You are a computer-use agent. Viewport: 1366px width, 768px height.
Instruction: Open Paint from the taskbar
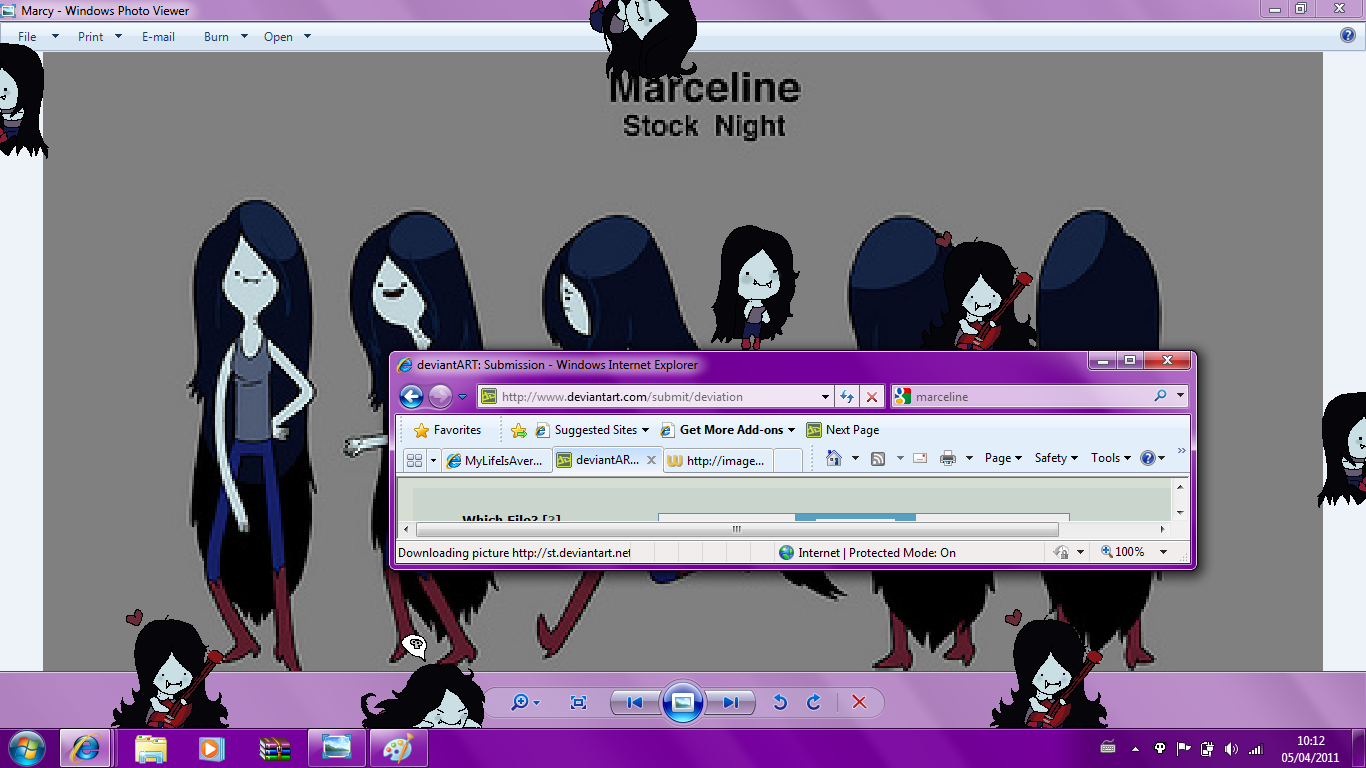point(398,748)
